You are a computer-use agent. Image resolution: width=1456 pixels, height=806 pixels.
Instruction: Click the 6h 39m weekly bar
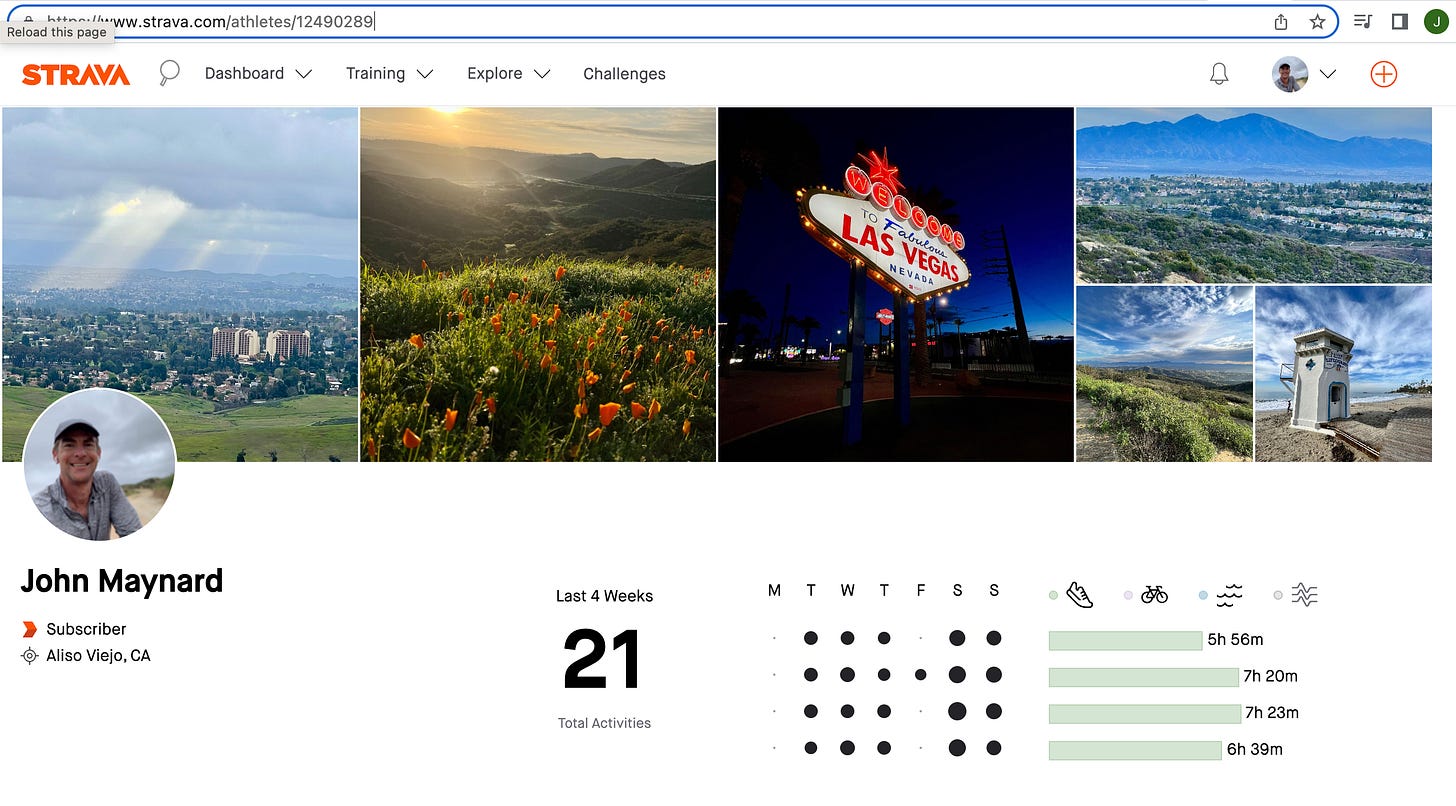(1135, 750)
